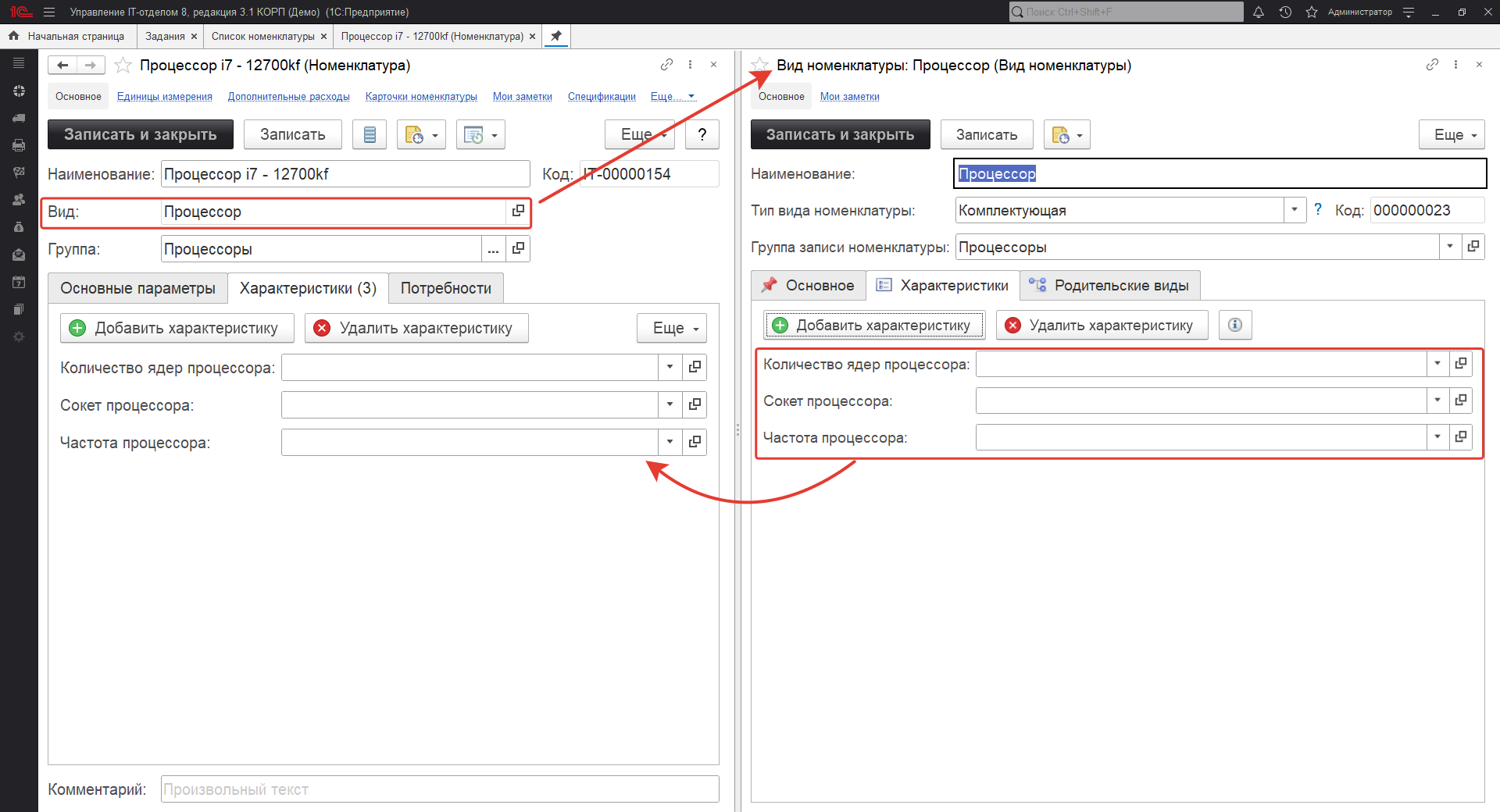Image resolution: width=1500 pixels, height=812 pixels.
Task: Click the info icon next to Удалить характеристику
Action: click(x=1235, y=325)
